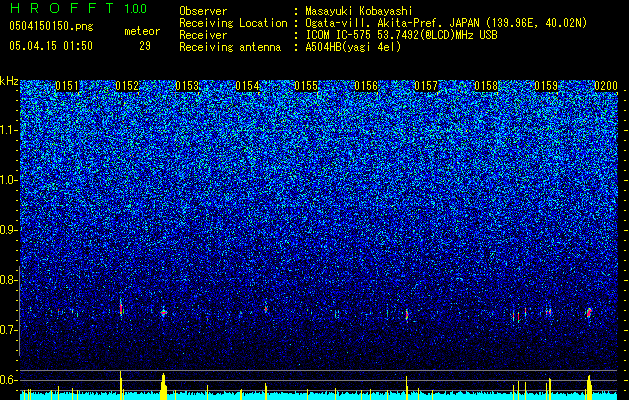Click the 0.9 frequency axis label
Image resolution: width=629 pixels, height=400 pixels.
click(x=8, y=230)
